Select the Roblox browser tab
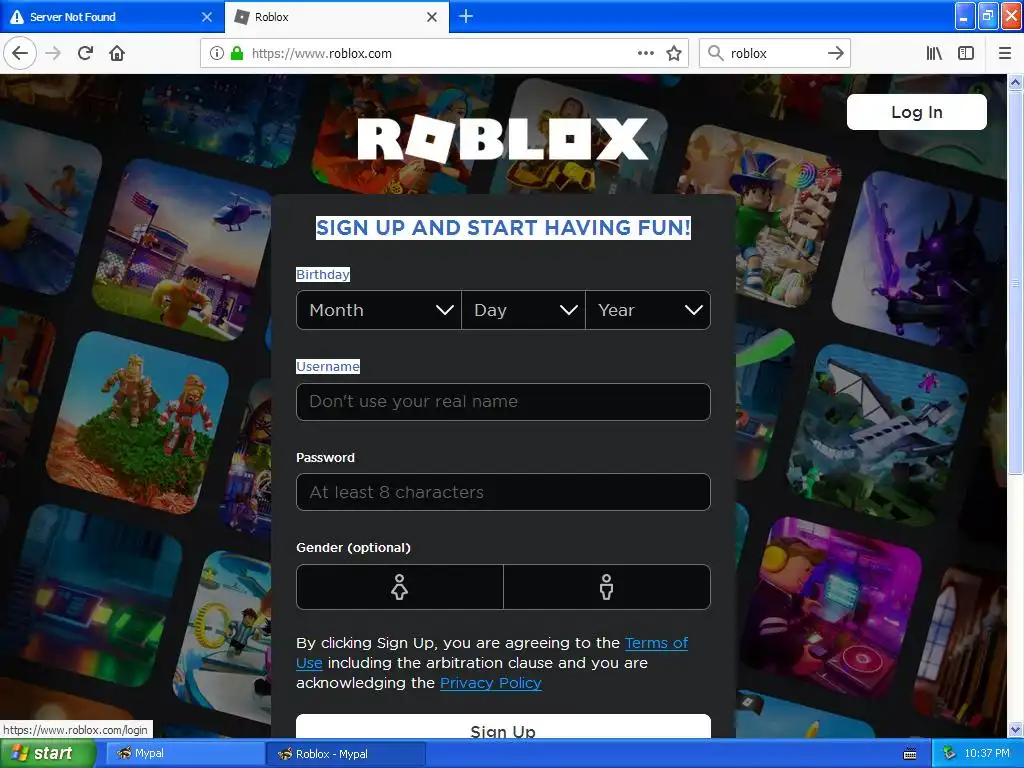The width and height of the screenshot is (1024, 768). click(x=336, y=17)
